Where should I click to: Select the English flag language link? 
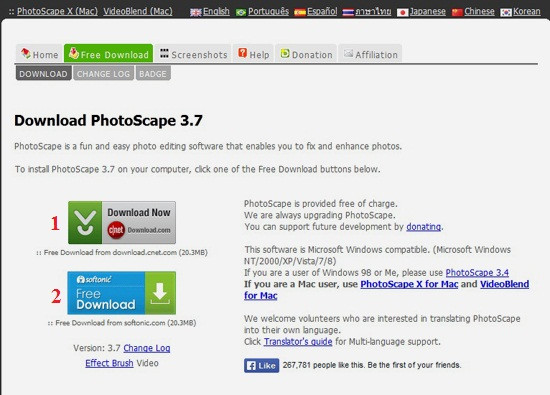(210, 12)
